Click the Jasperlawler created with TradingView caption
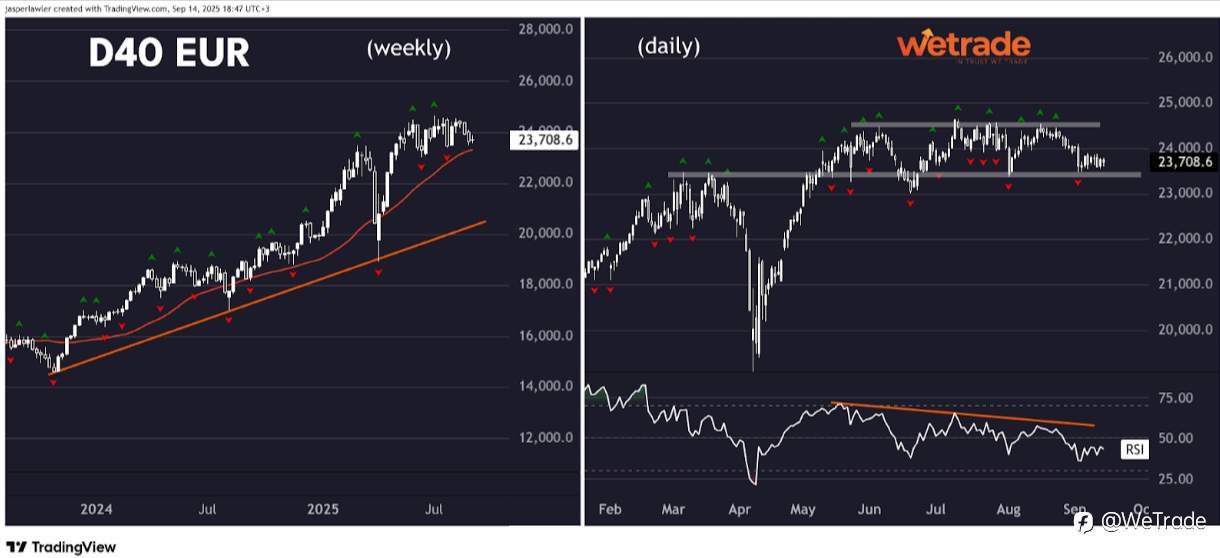Viewport: 1220px width, 558px height. coord(134,7)
